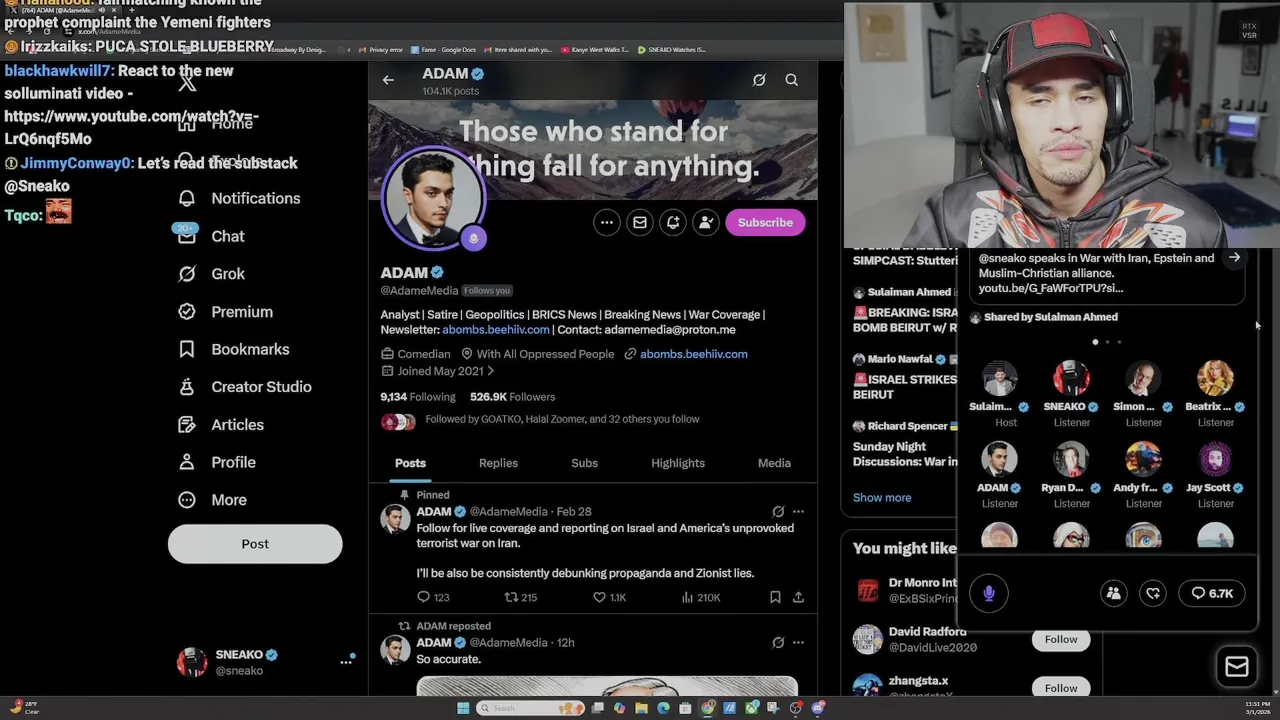The width and height of the screenshot is (1280, 720).
Task: Switch to the Posts tab
Action: (x=410, y=463)
